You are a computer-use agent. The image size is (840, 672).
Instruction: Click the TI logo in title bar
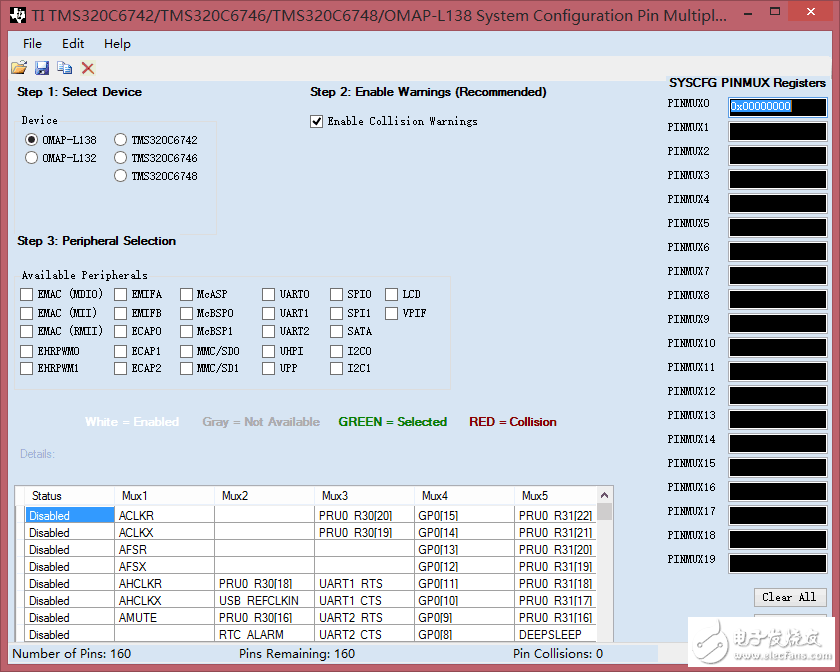18,16
